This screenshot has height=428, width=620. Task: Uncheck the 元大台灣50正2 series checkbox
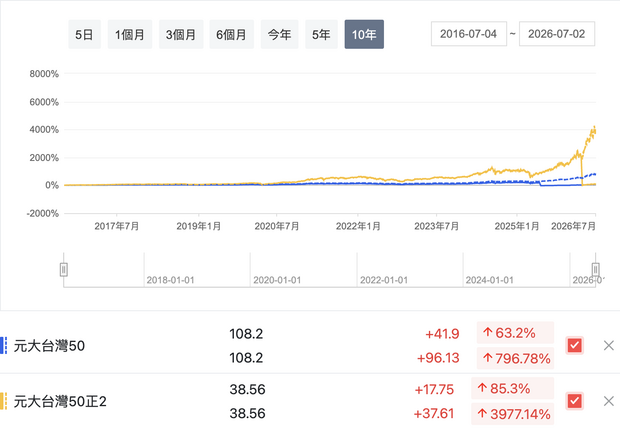[574, 401]
